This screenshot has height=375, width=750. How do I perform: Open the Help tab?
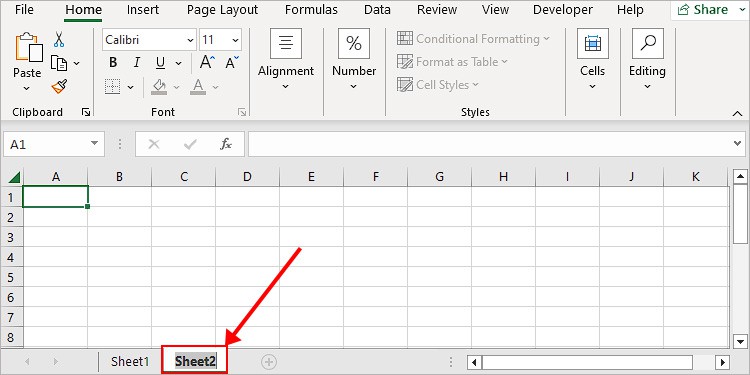(630, 10)
